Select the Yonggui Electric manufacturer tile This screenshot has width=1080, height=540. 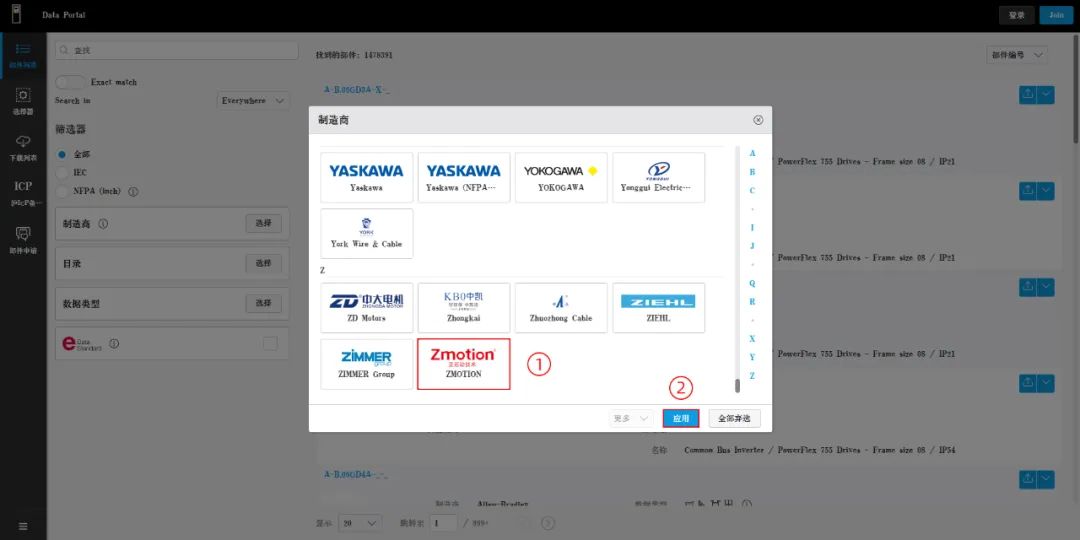tap(658, 178)
